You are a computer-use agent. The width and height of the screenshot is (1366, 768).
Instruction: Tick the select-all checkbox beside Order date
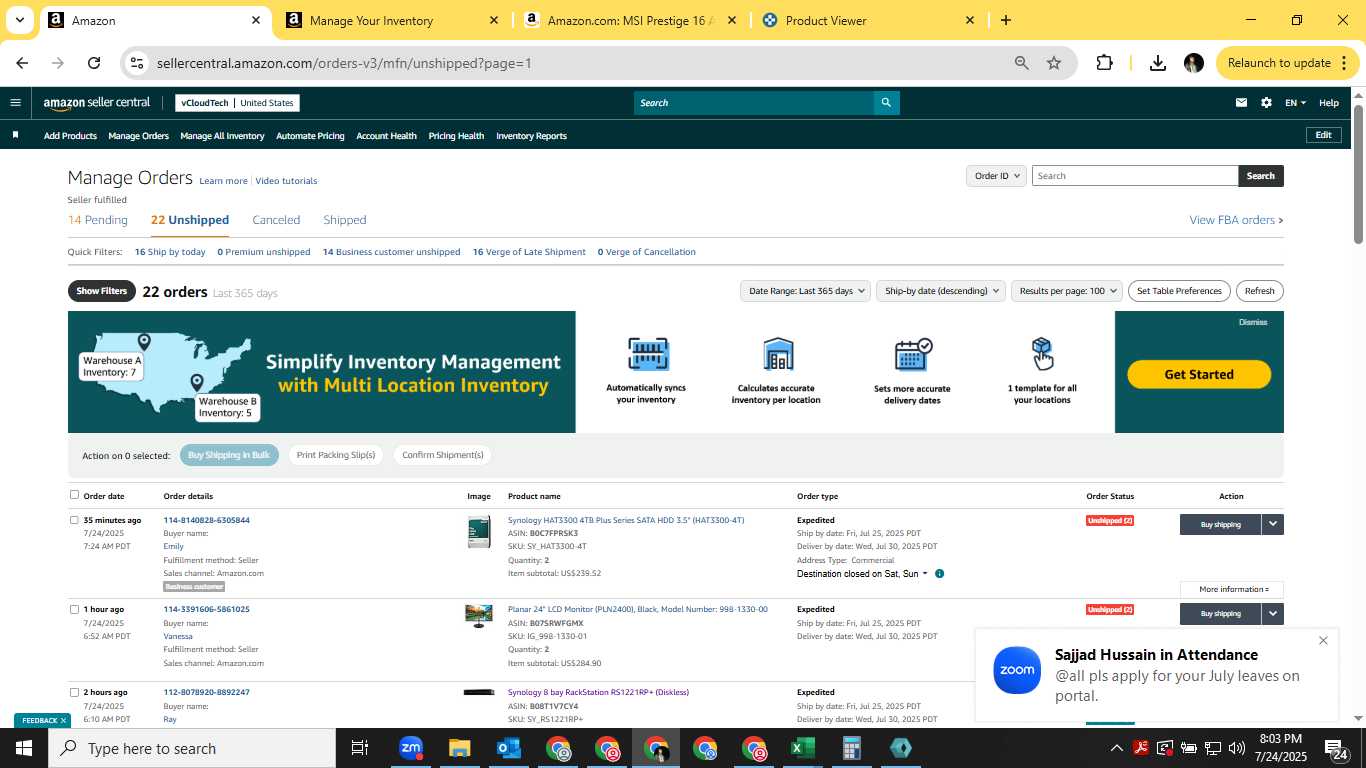pyautogui.click(x=74, y=495)
